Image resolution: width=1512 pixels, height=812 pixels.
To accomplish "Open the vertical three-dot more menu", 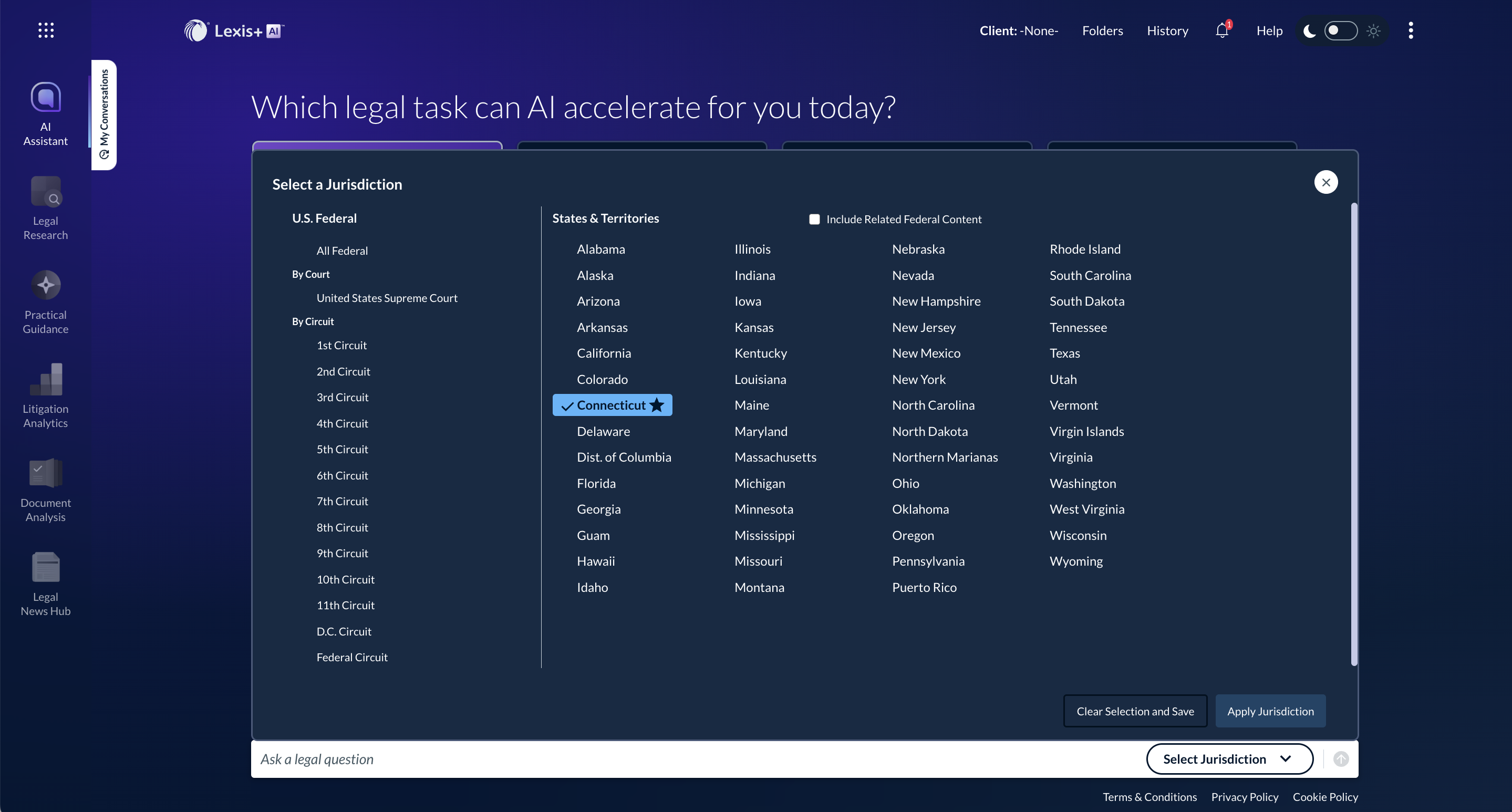I will point(1411,30).
